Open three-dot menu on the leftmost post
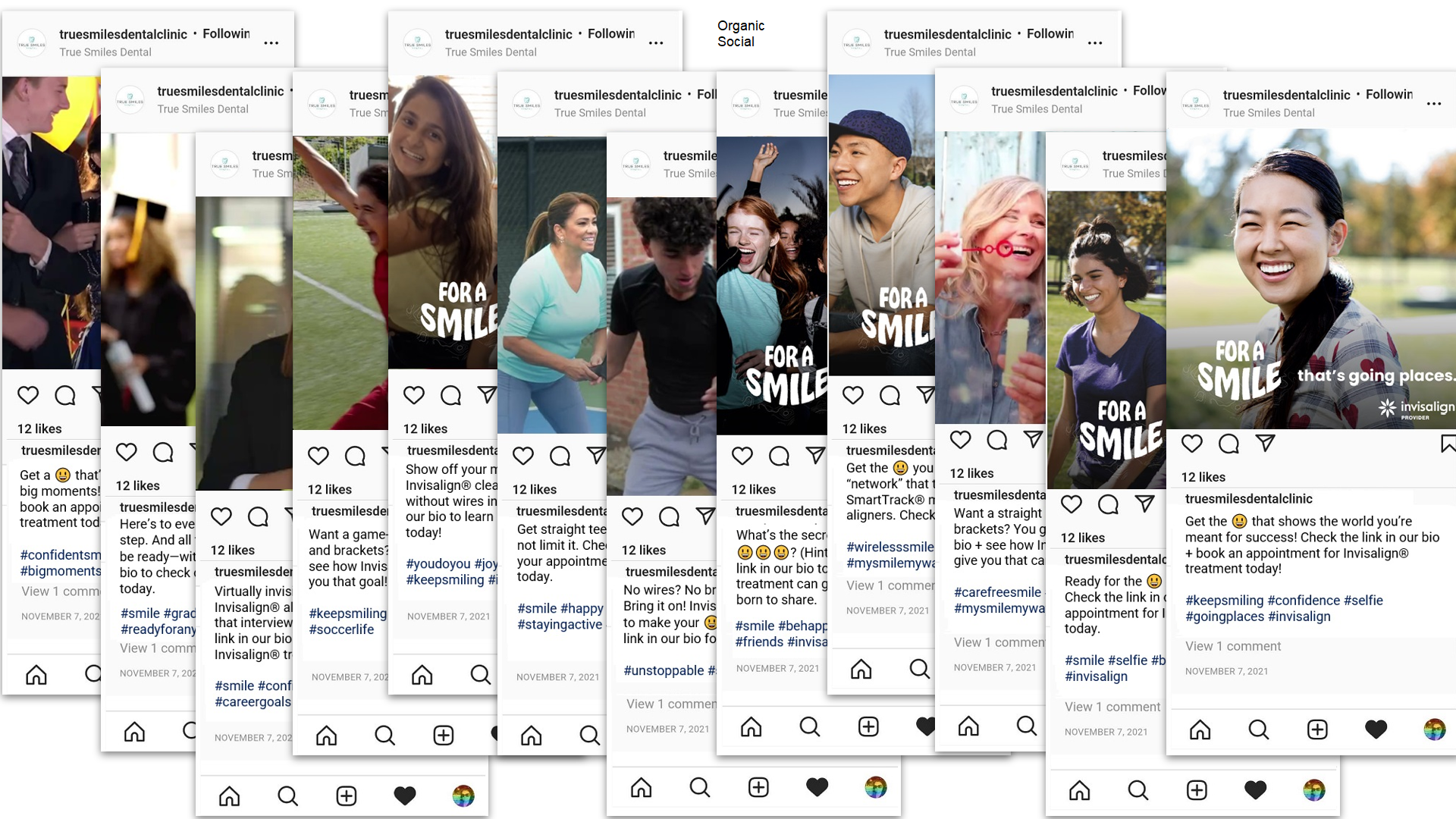The width and height of the screenshot is (1456, 819). coord(271,43)
